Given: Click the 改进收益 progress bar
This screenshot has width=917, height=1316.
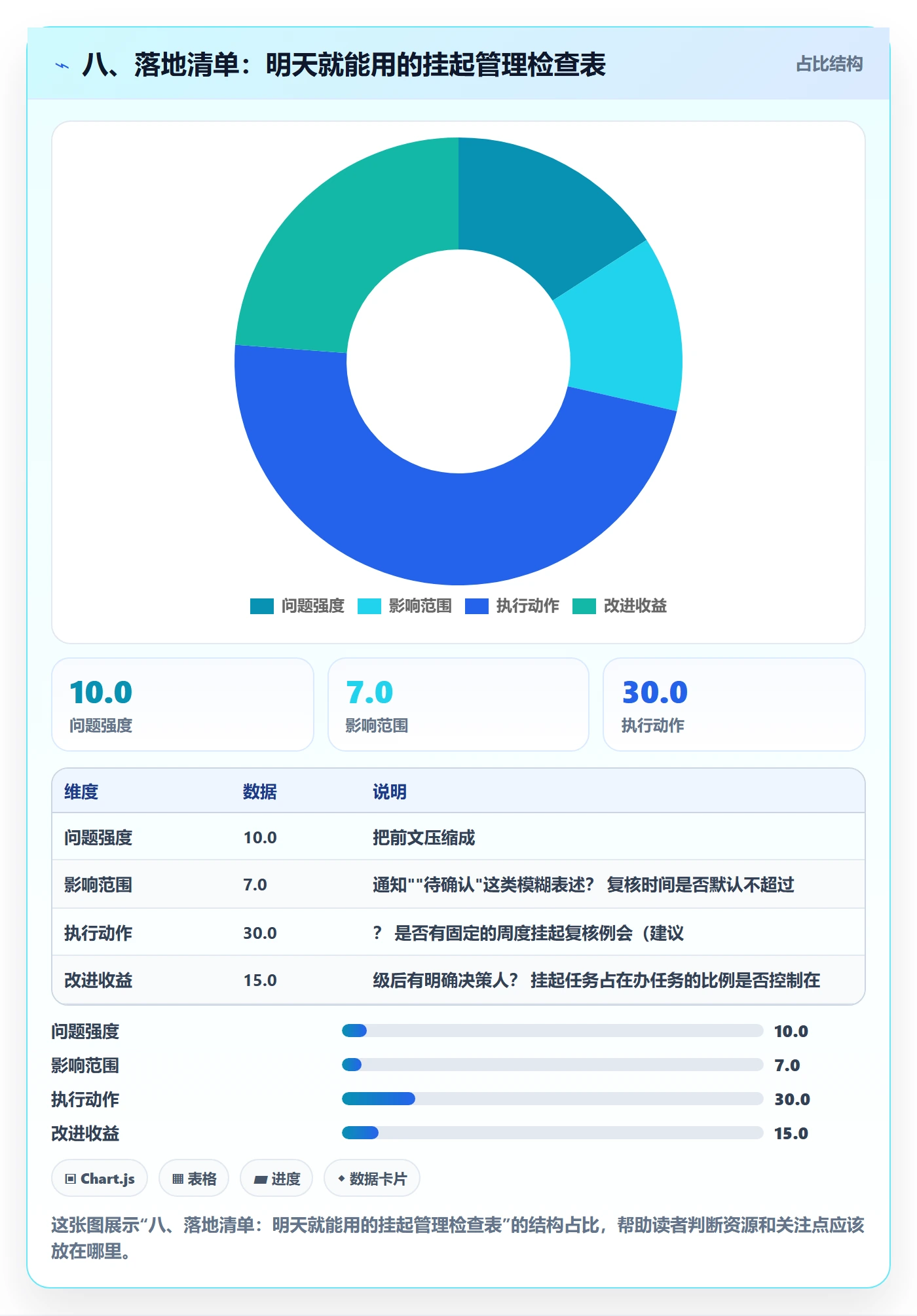Looking at the screenshot, I should [552, 1133].
